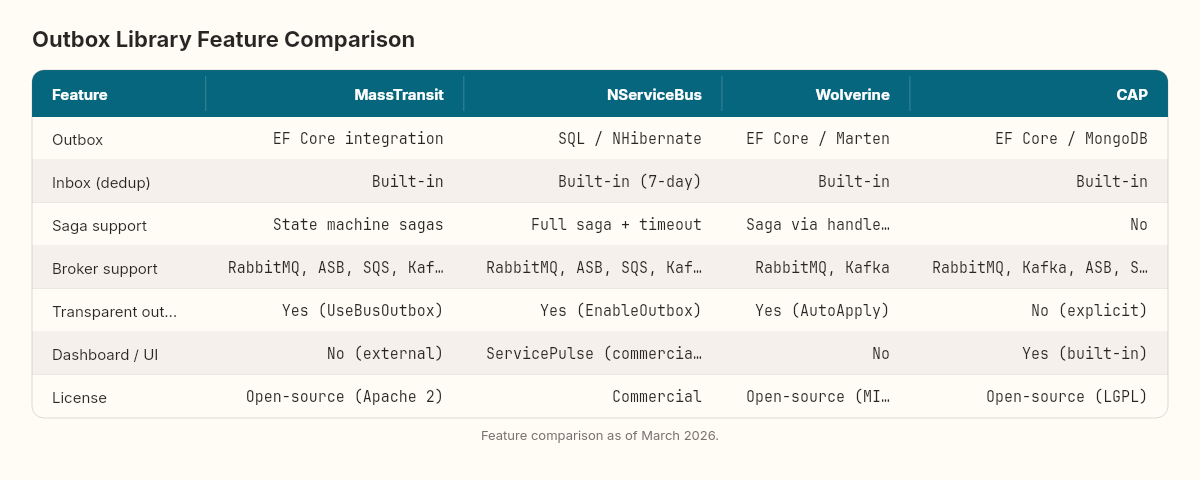The image size is (1200, 480).
Task: Select the NServiceBus column header
Action: [654, 95]
